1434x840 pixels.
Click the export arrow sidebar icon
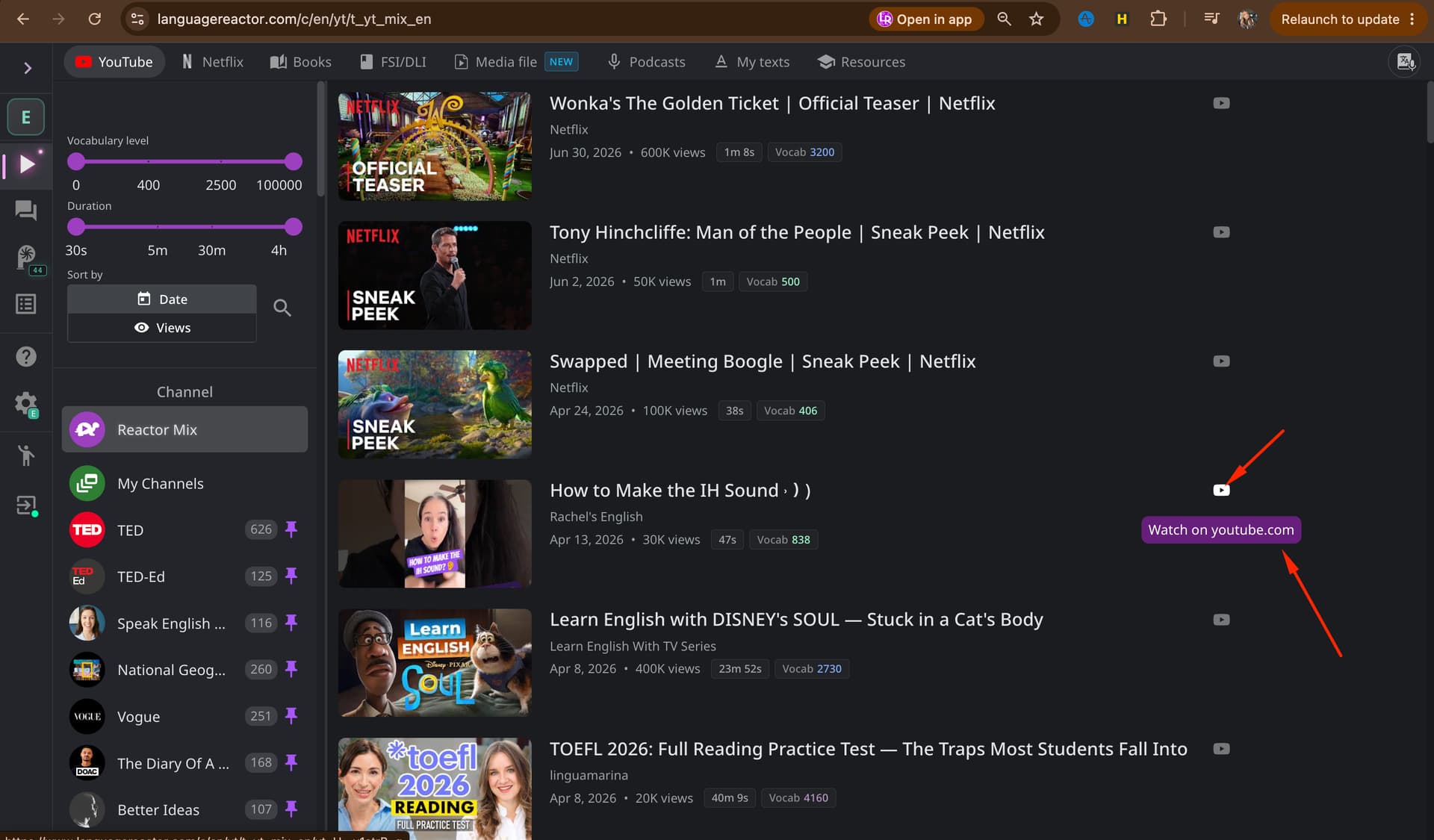click(27, 506)
